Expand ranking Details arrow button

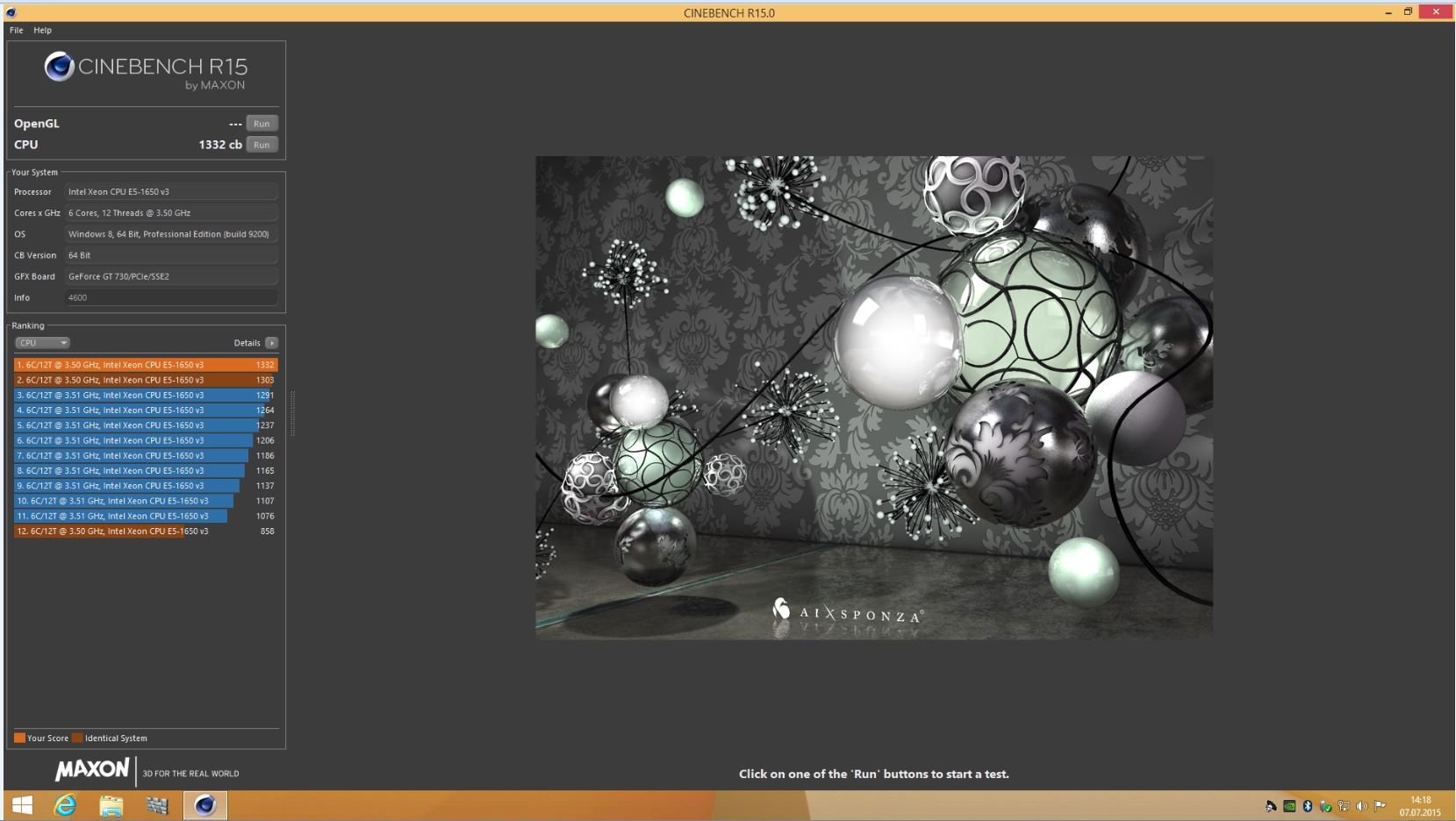point(272,343)
